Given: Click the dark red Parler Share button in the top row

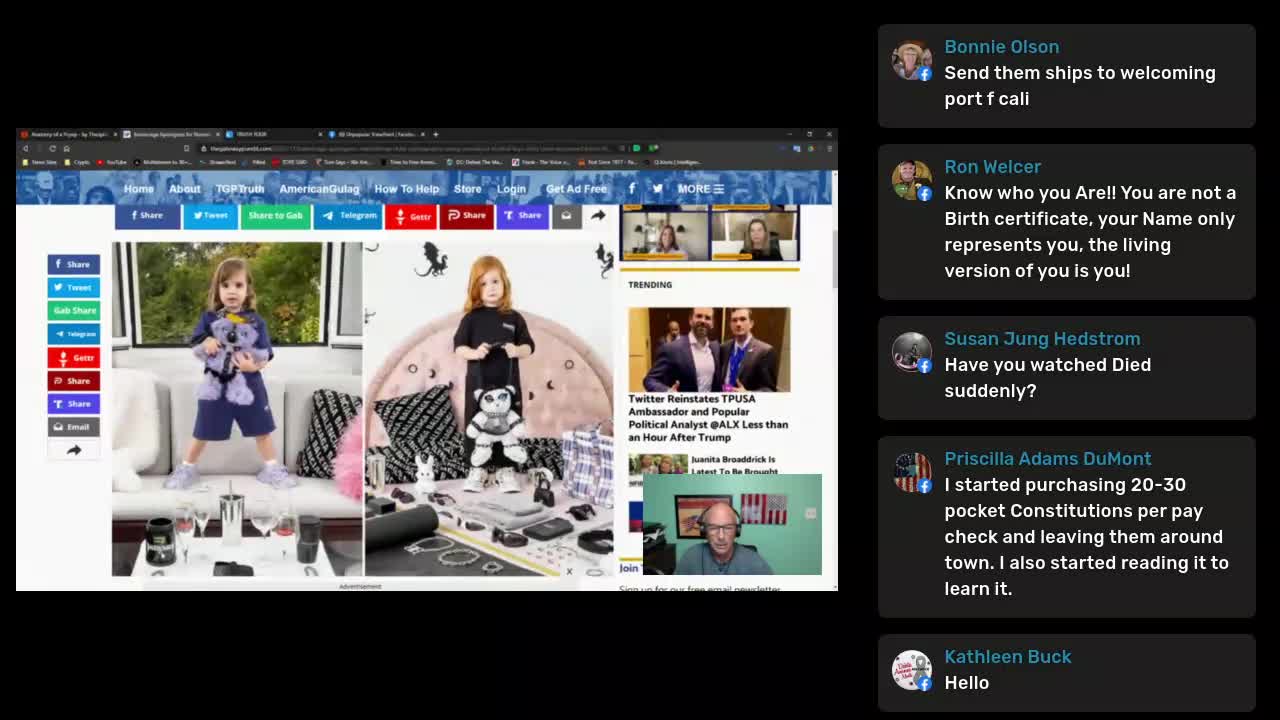Looking at the screenshot, I should tap(466, 215).
